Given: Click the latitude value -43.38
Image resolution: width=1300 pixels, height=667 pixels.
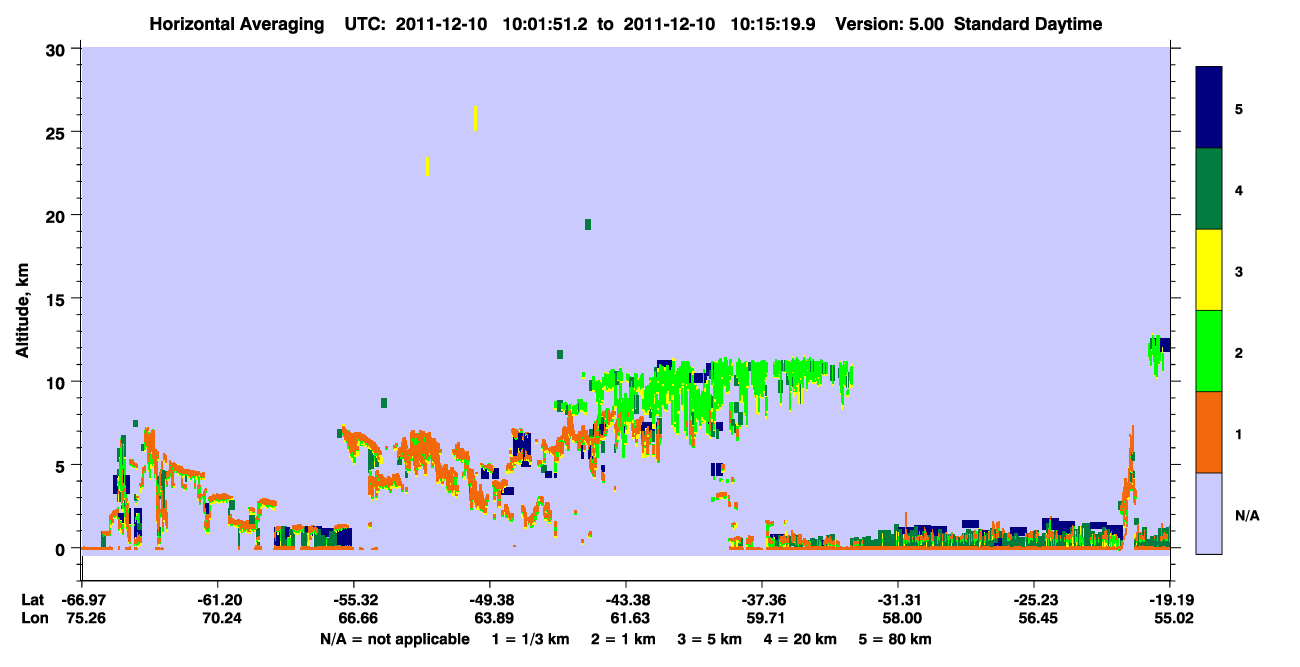Looking at the screenshot, I should 626,600.
